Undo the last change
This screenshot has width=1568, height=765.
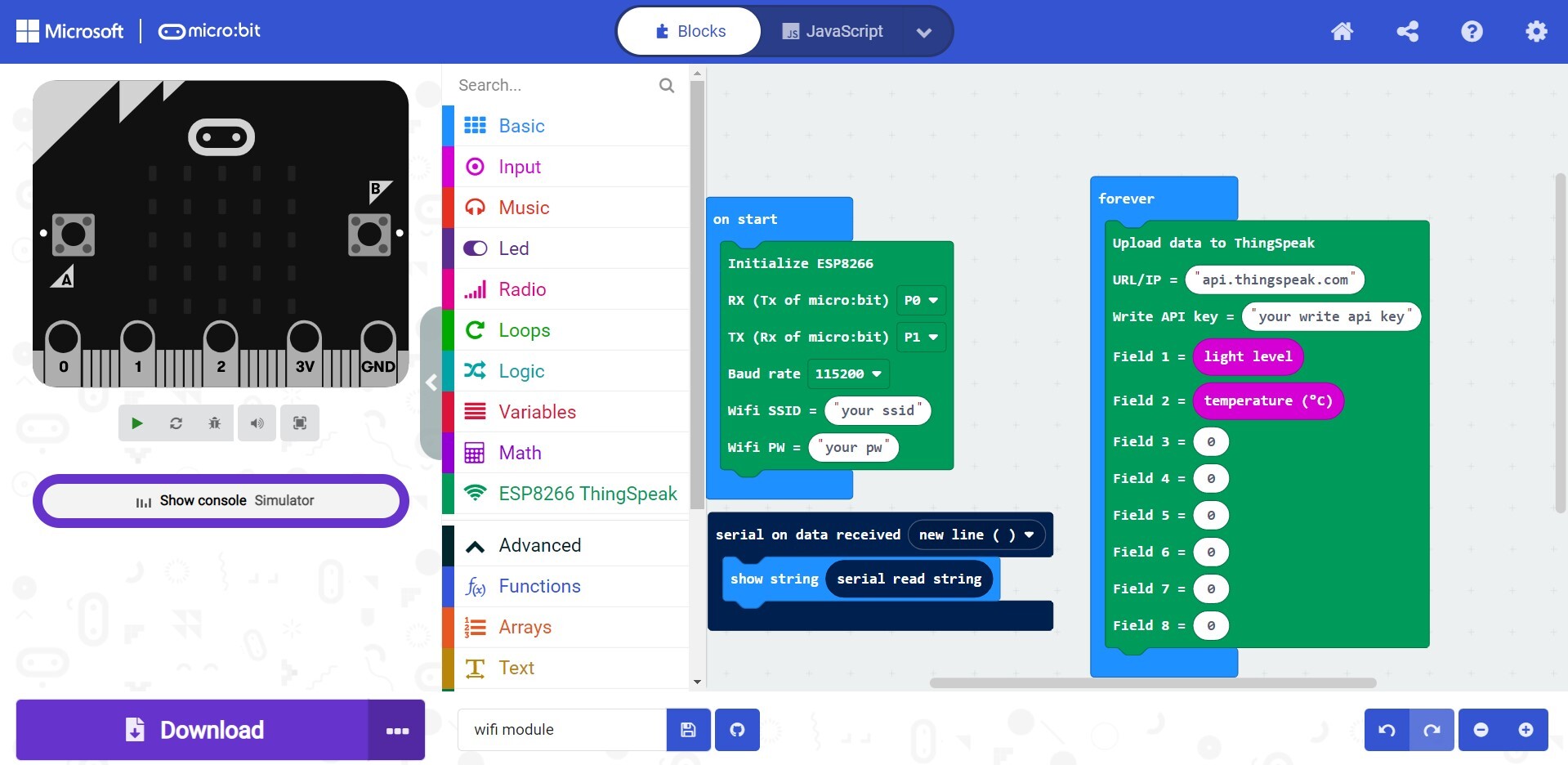[1387, 730]
